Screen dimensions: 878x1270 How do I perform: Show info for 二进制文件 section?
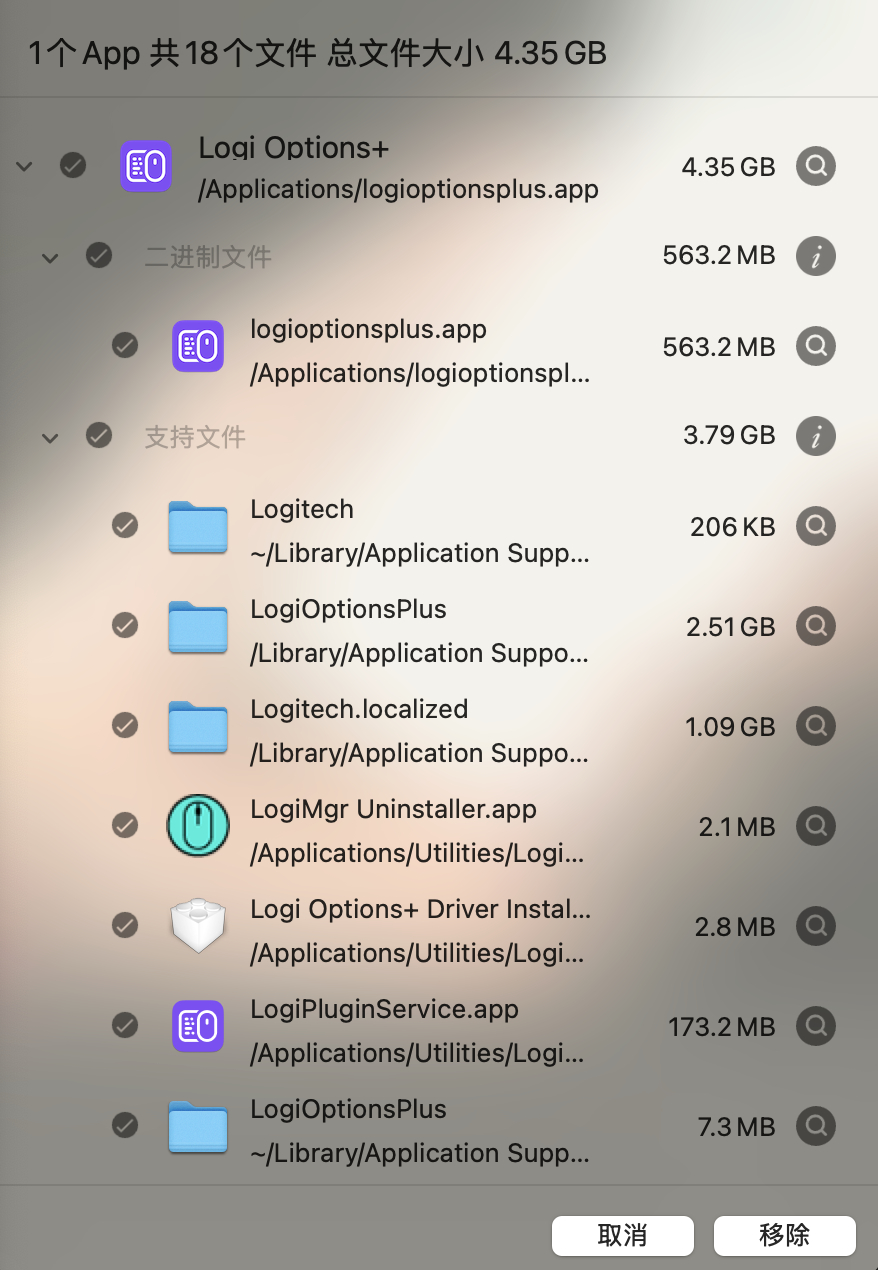pyautogui.click(x=816, y=256)
